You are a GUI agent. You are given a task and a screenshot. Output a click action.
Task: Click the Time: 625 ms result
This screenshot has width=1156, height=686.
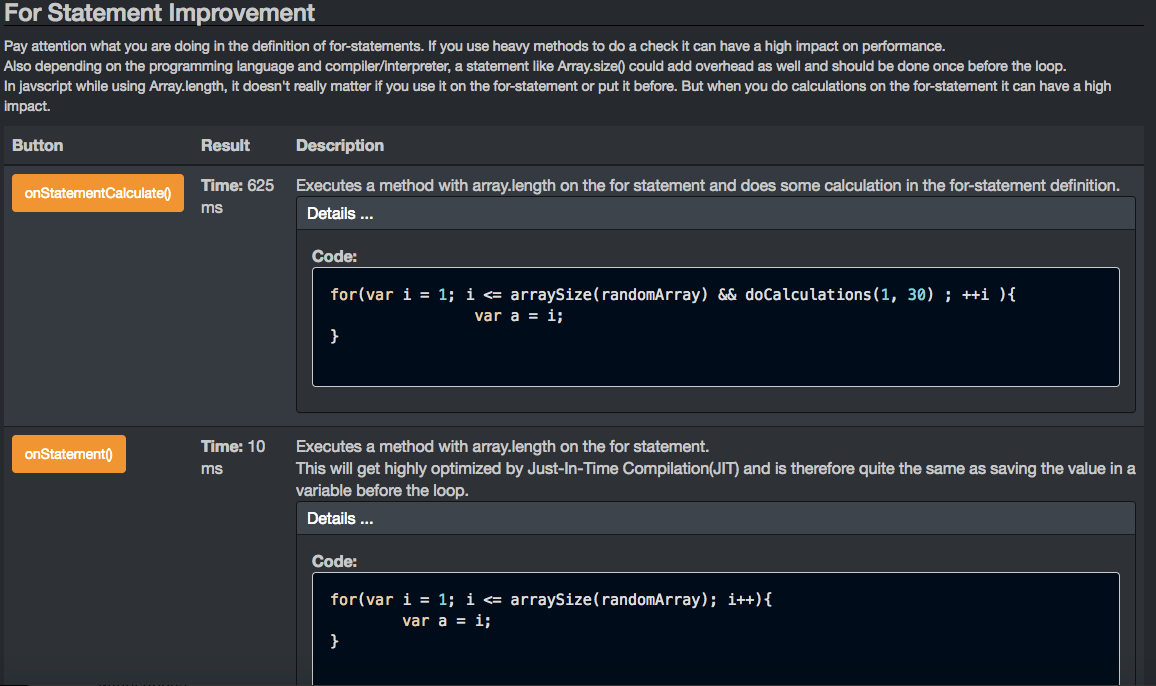237,196
